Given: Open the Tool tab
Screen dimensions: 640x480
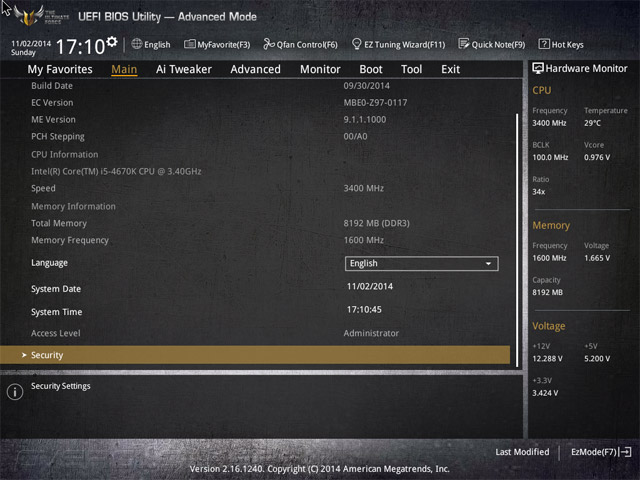Looking at the screenshot, I should tap(411, 69).
